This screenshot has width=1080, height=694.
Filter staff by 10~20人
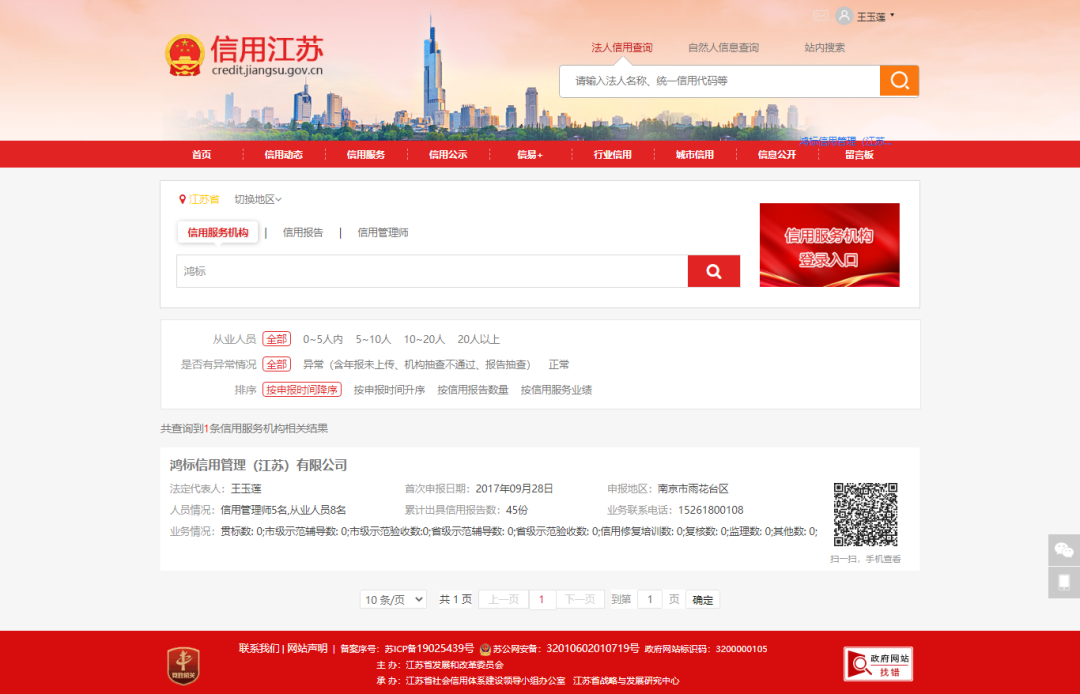(424, 339)
